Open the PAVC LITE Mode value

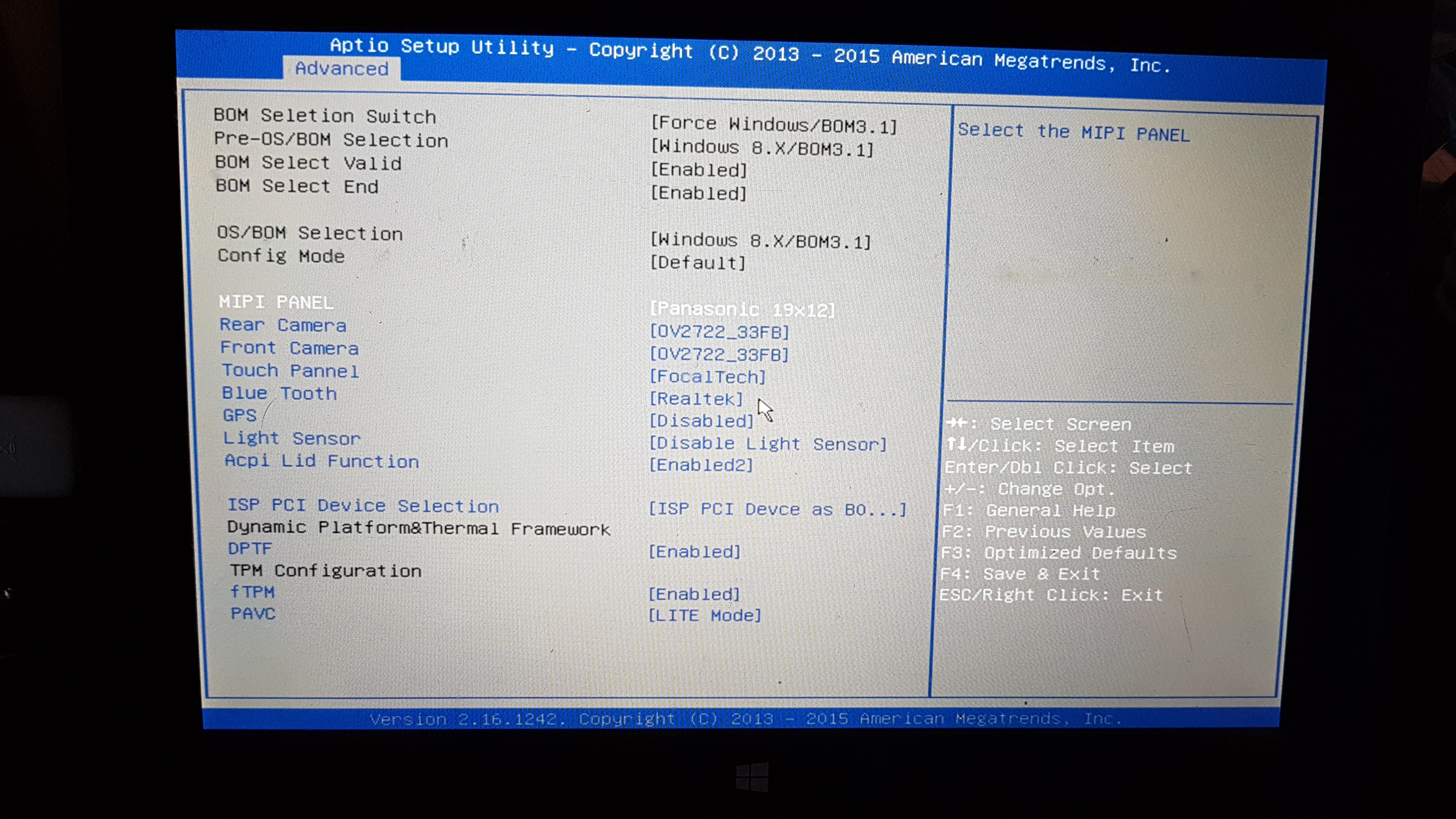coord(705,616)
